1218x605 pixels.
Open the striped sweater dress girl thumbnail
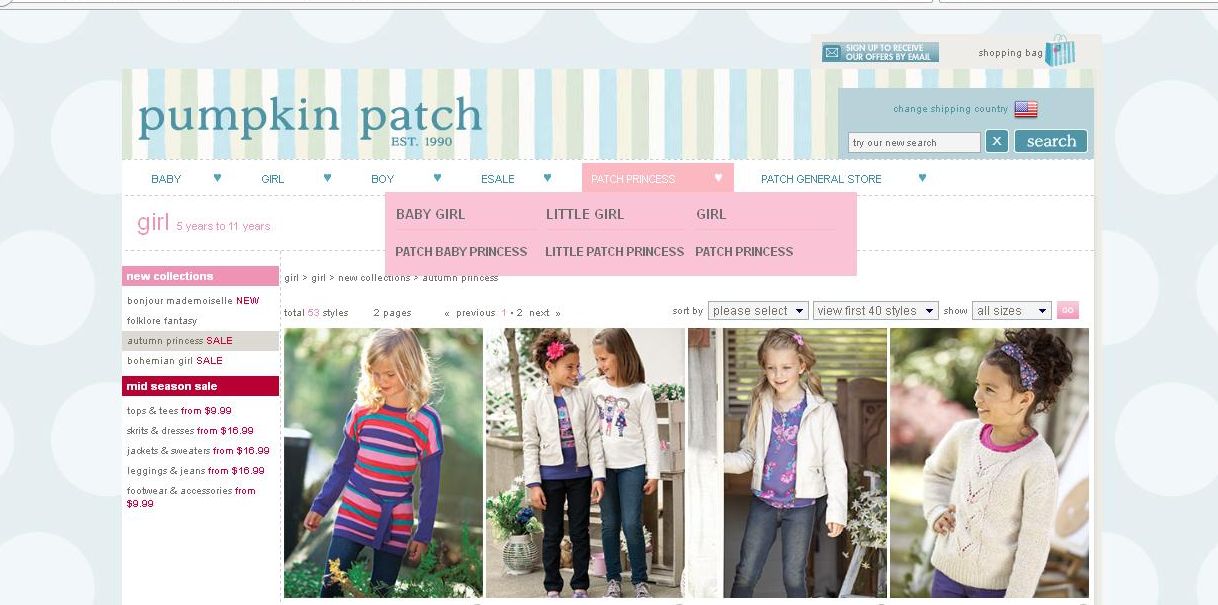[383, 463]
